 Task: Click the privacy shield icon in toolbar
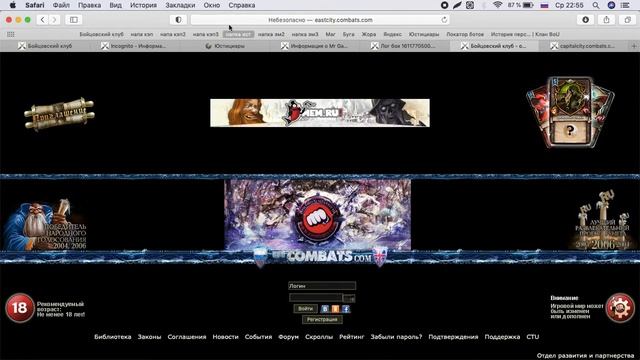point(178,20)
